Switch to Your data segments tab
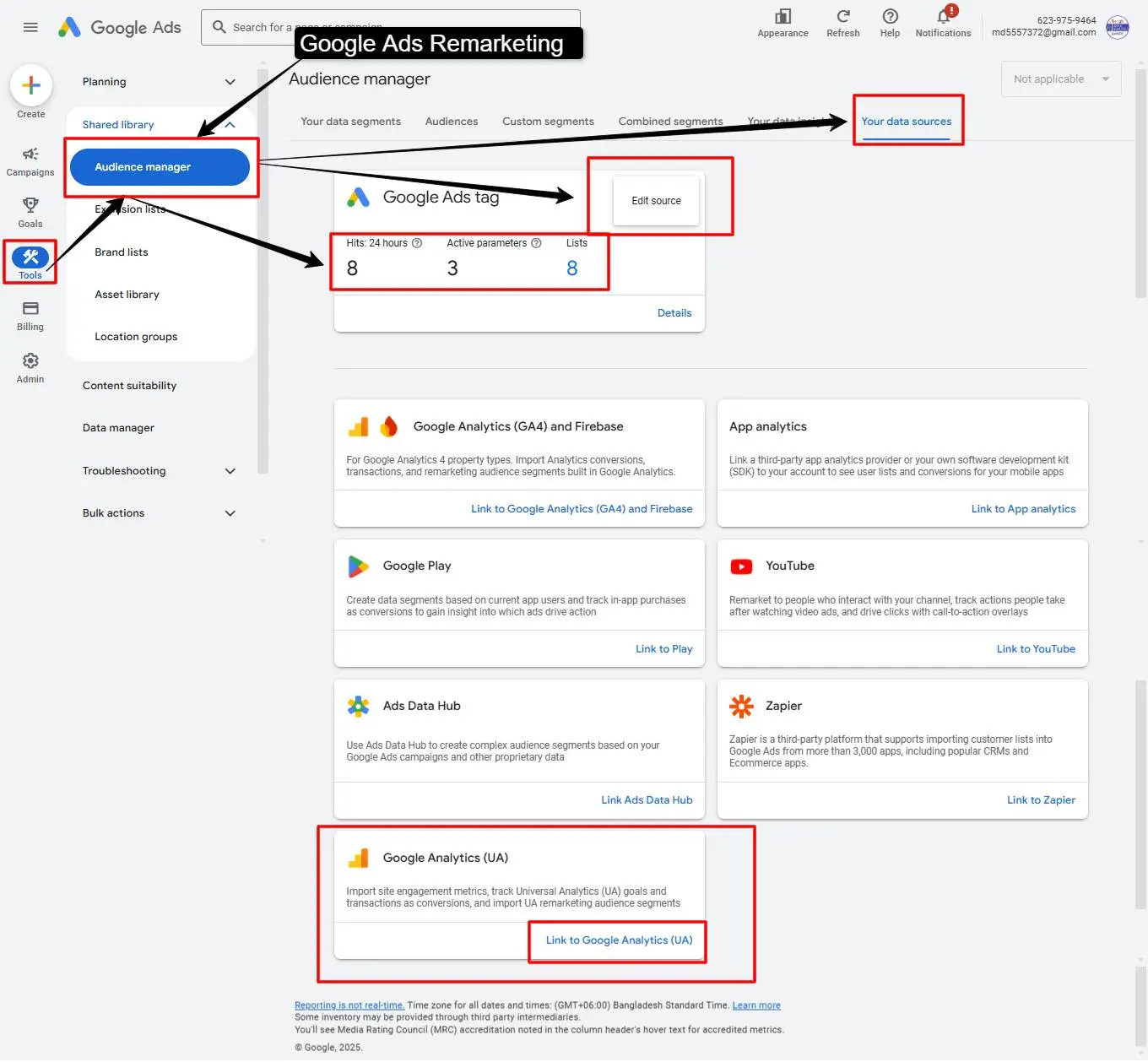The image size is (1148, 1062). pyautogui.click(x=351, y=122)
